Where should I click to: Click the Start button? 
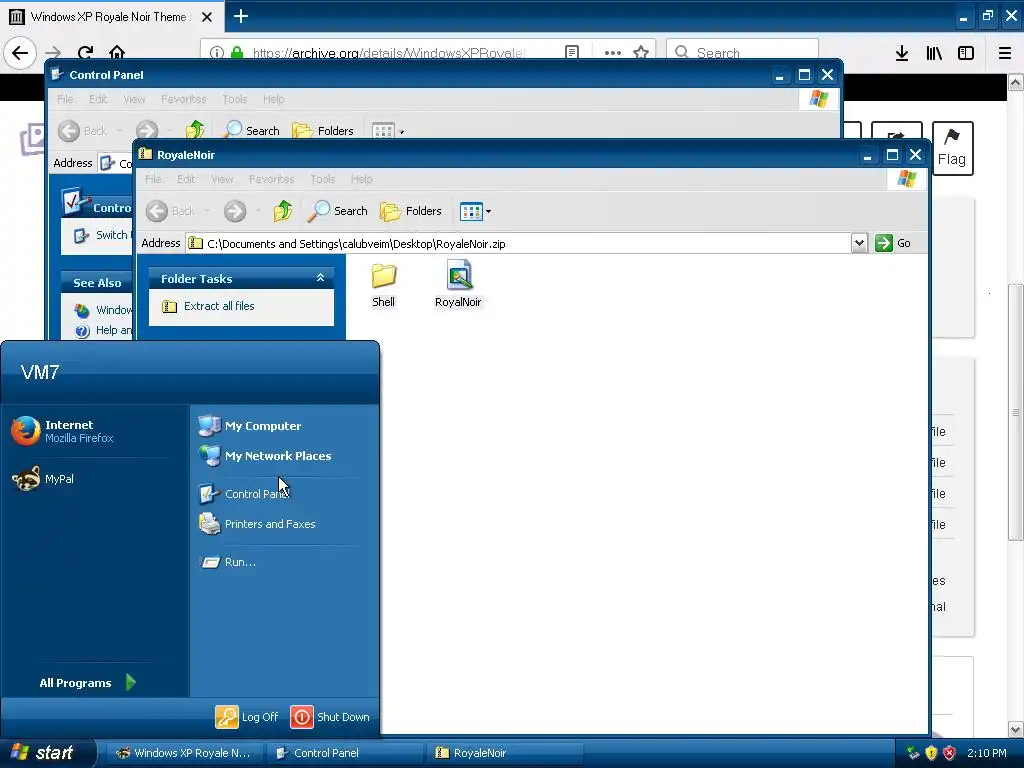pos(46,753)
